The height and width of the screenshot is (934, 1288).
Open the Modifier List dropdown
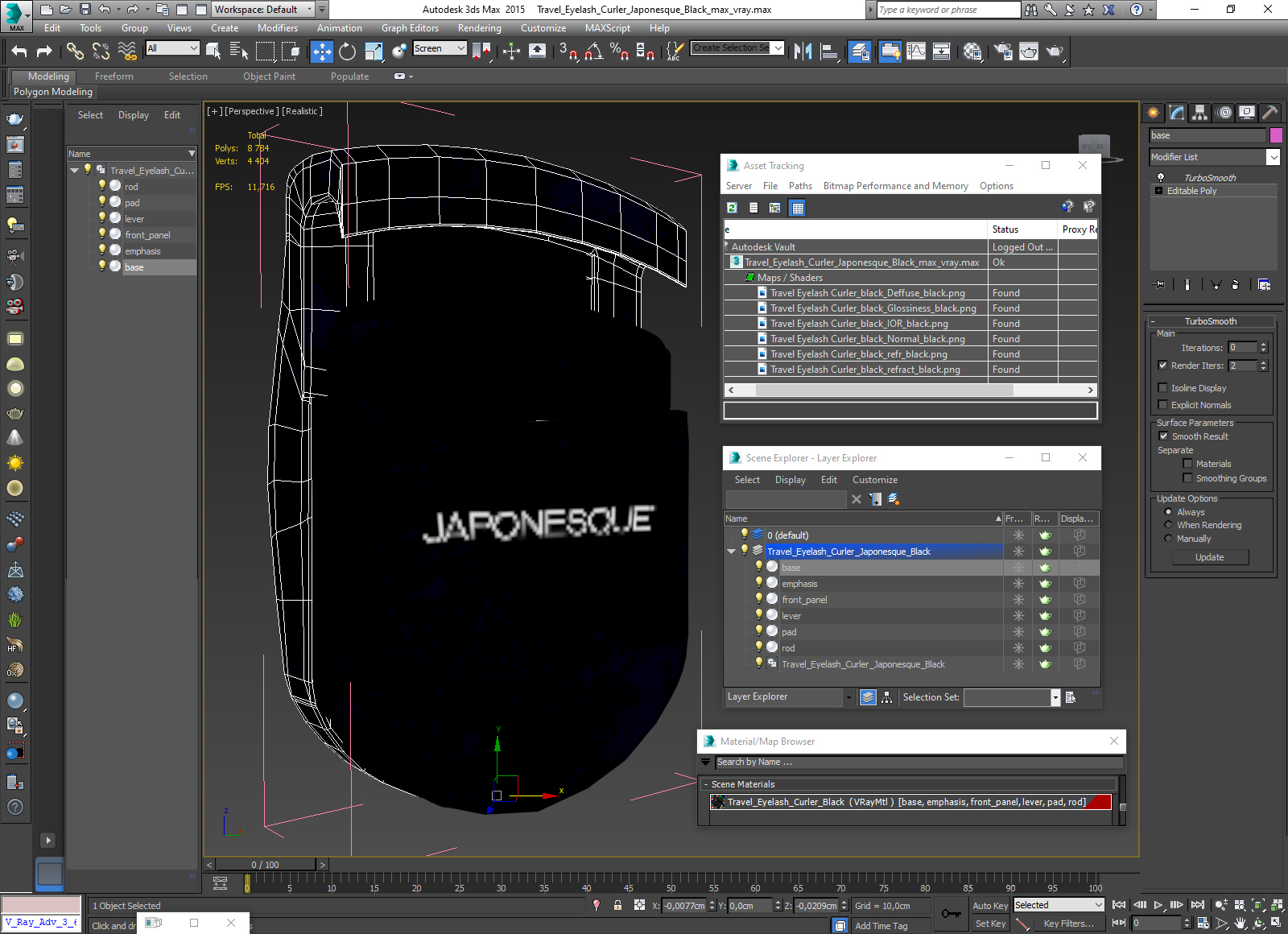pyautogui.click(x=1273, y=157)
